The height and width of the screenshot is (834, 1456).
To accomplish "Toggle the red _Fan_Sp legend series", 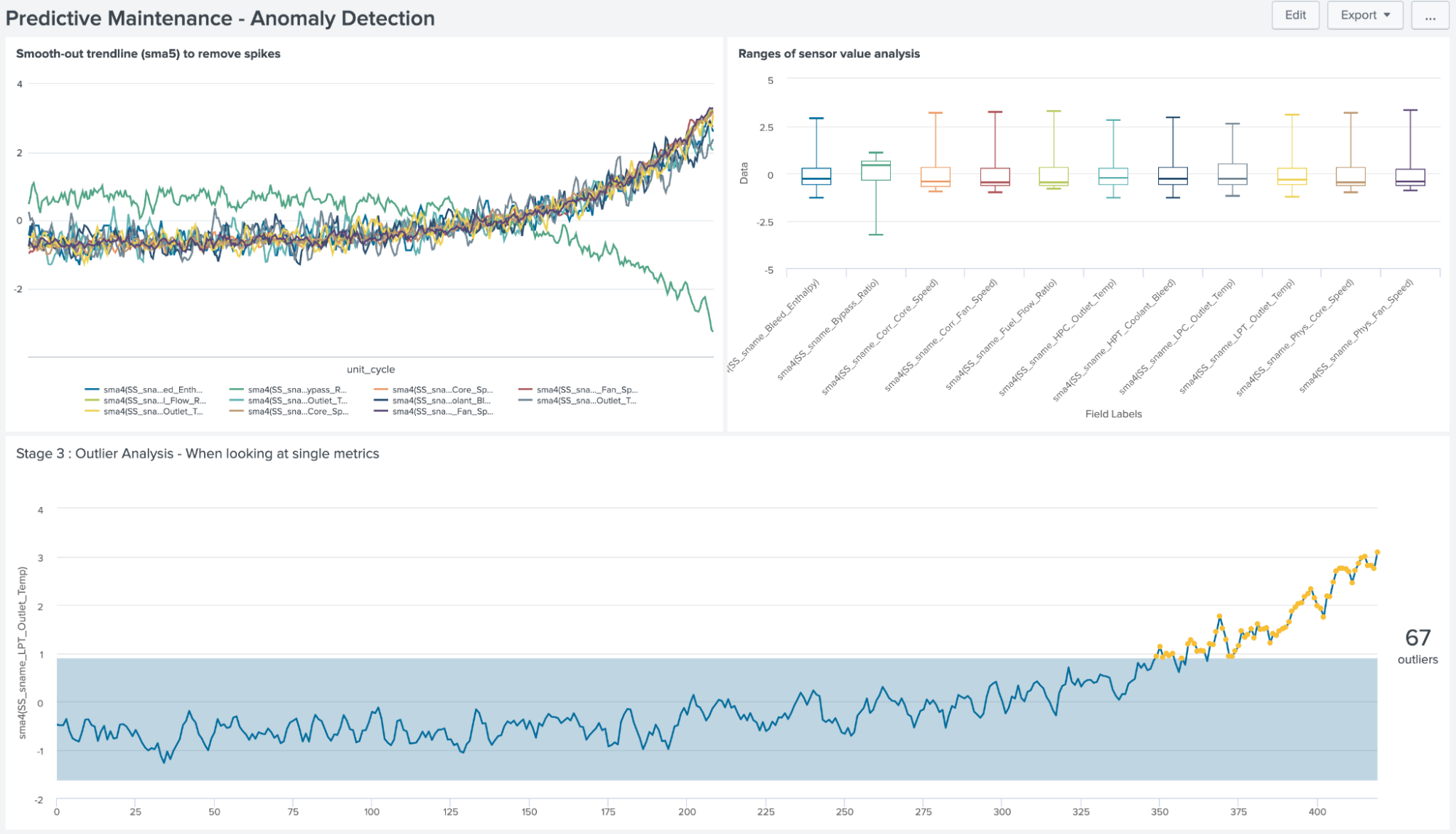I will point(578,390).
